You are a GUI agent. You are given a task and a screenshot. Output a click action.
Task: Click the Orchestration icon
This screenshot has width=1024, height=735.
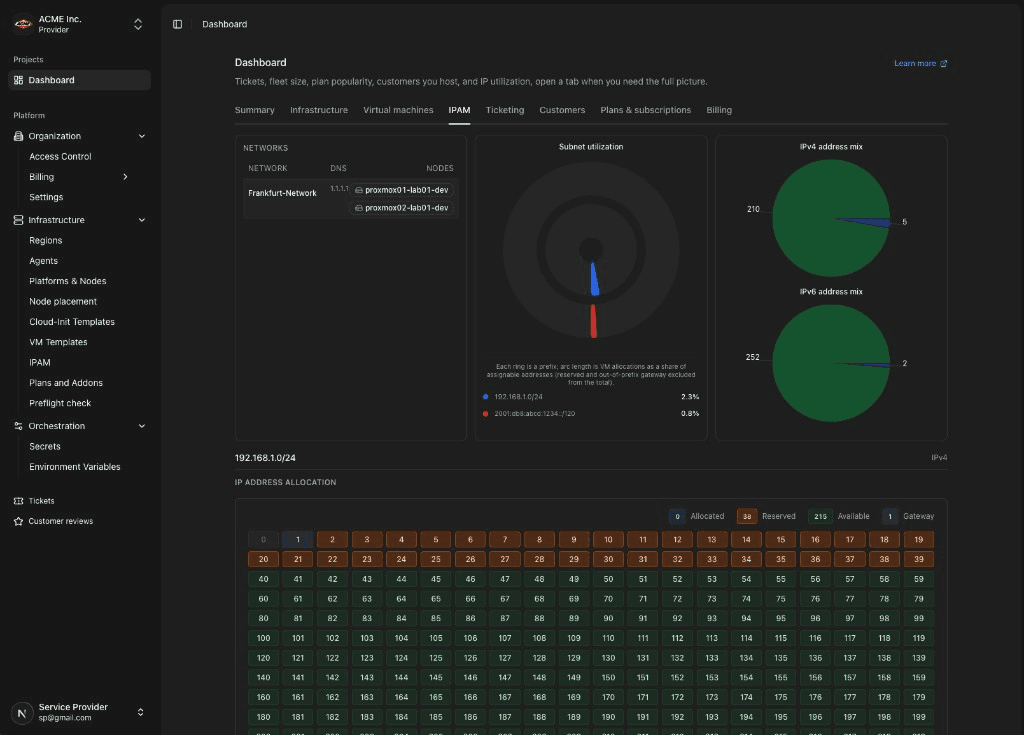(18, 426)
